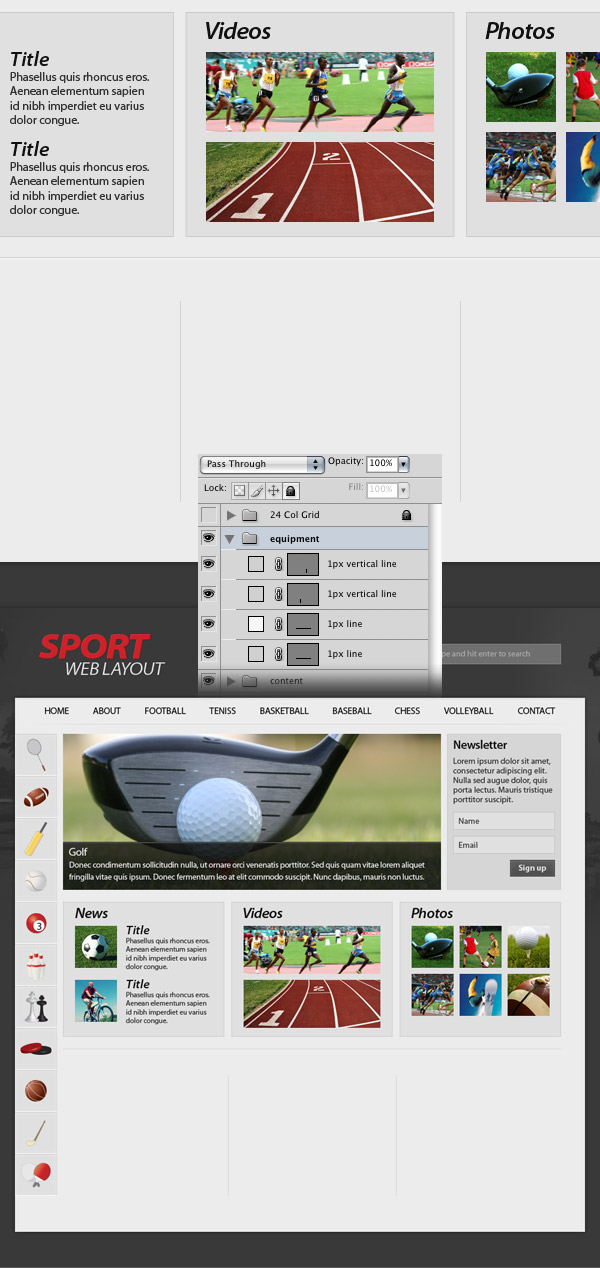Click the chess pieces sidebar icon
The image size is (600, 1268).
click(35, 1006)
